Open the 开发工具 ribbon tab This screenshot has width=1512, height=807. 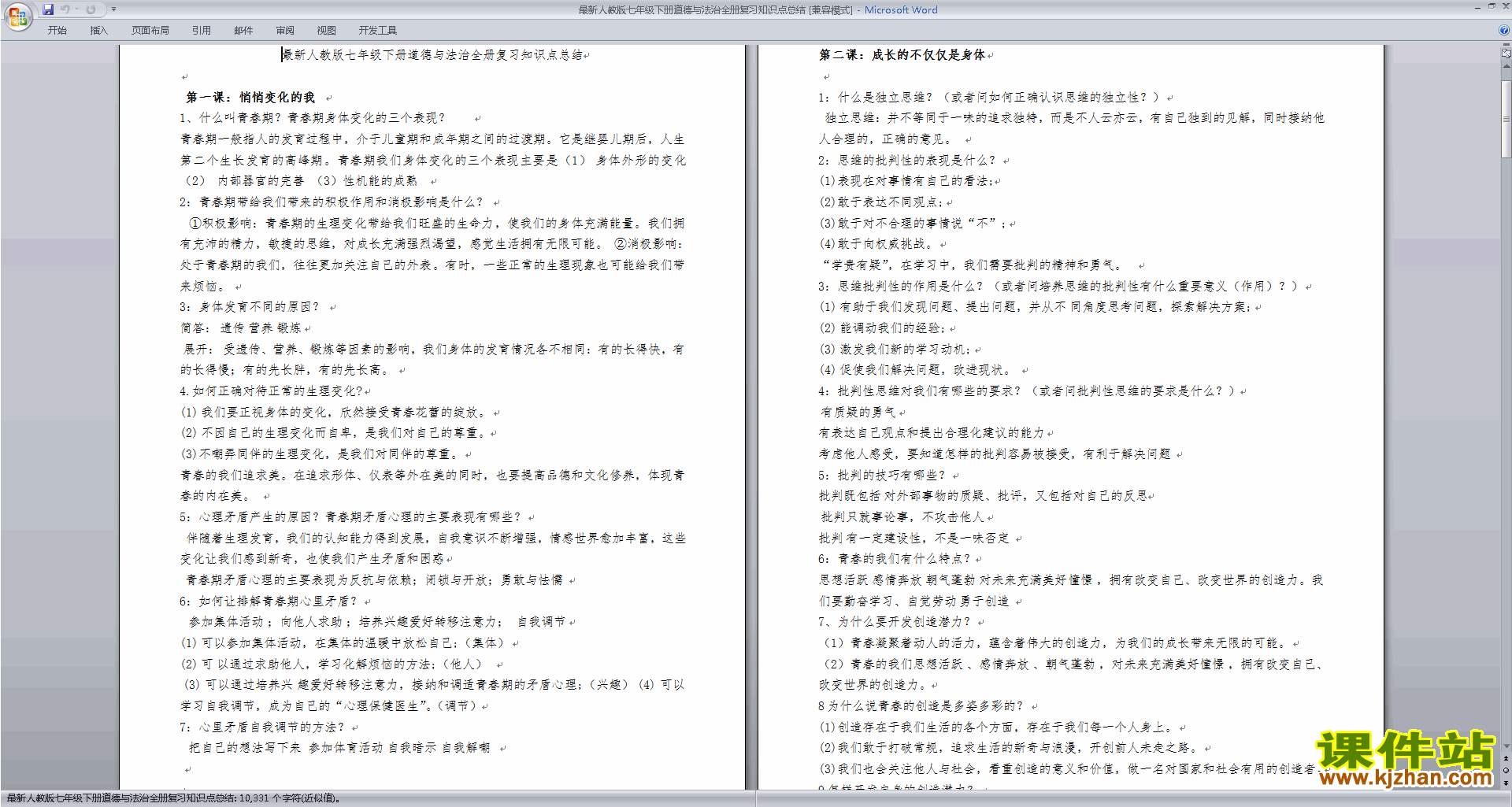pyautogui.click(x=378, y=30)
